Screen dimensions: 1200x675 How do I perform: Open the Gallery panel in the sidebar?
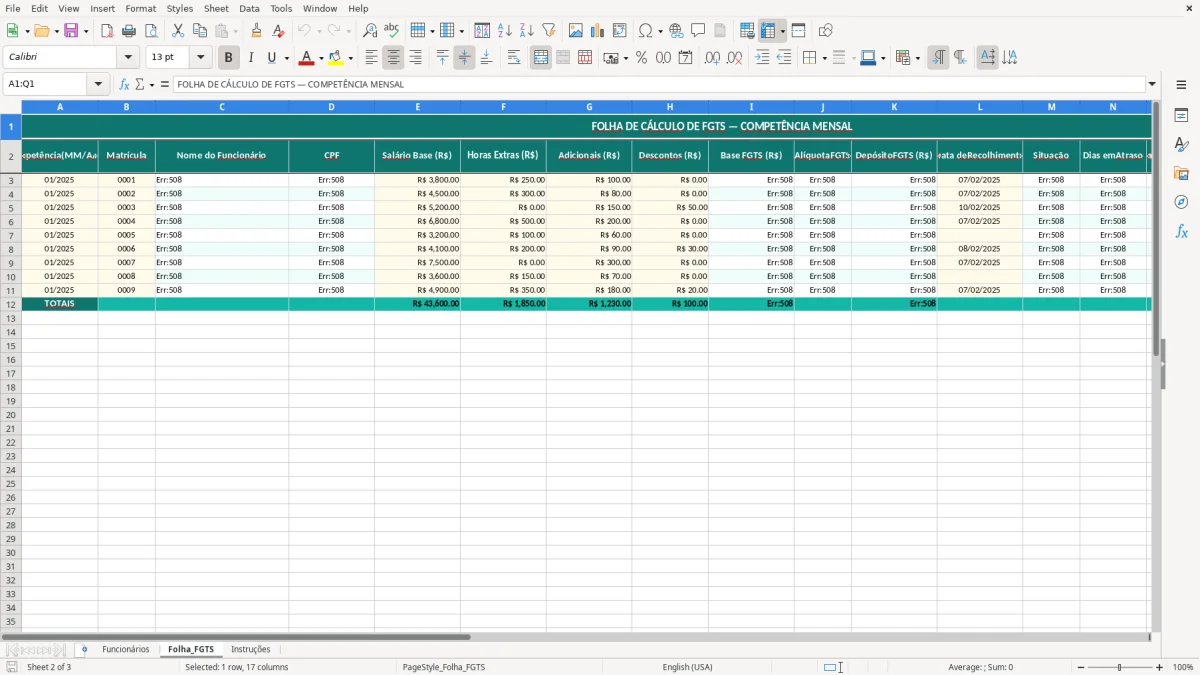pyautogui.click(x=1182, y=173)
